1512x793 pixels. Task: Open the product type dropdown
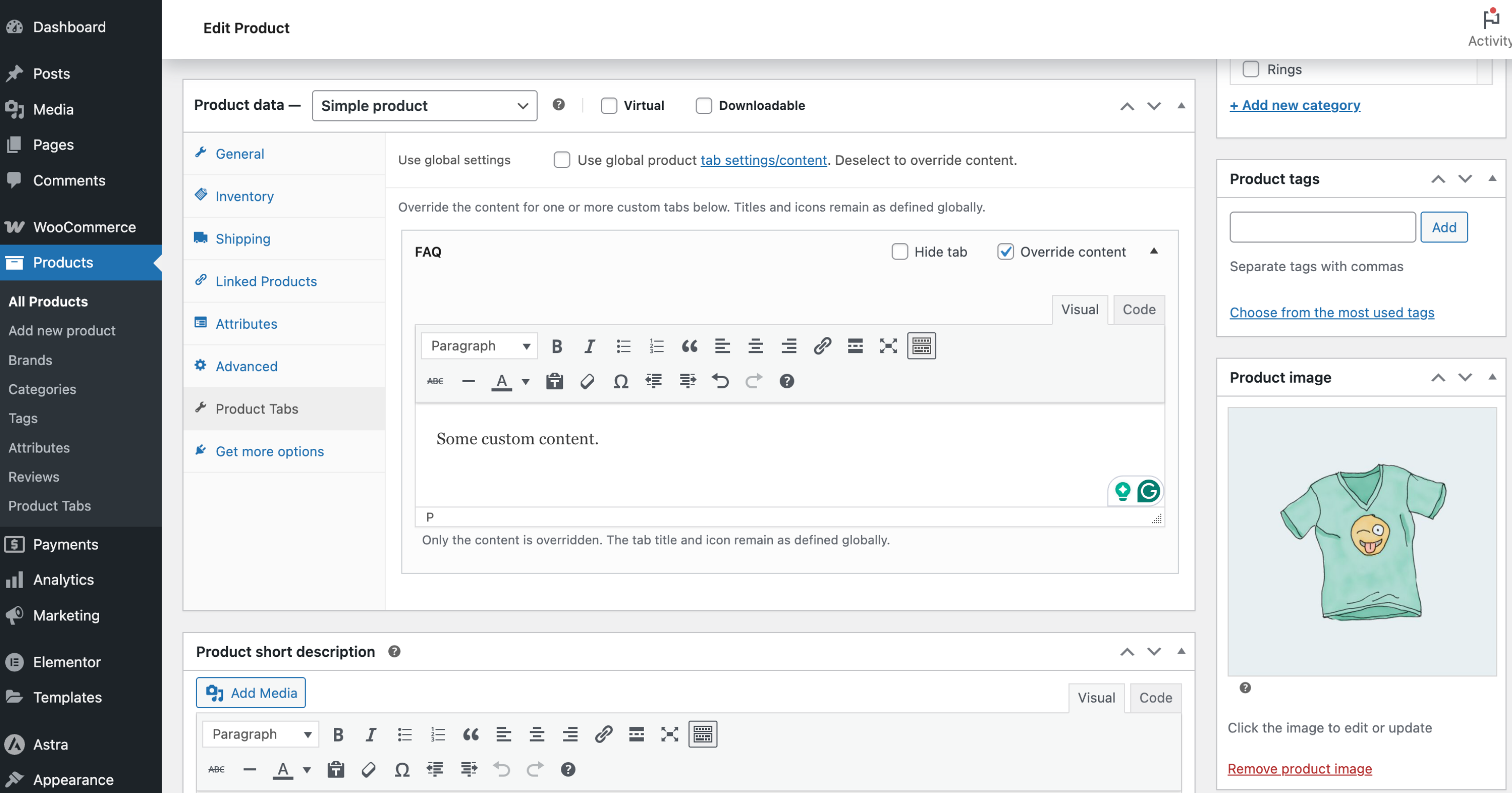pos(424,106)
